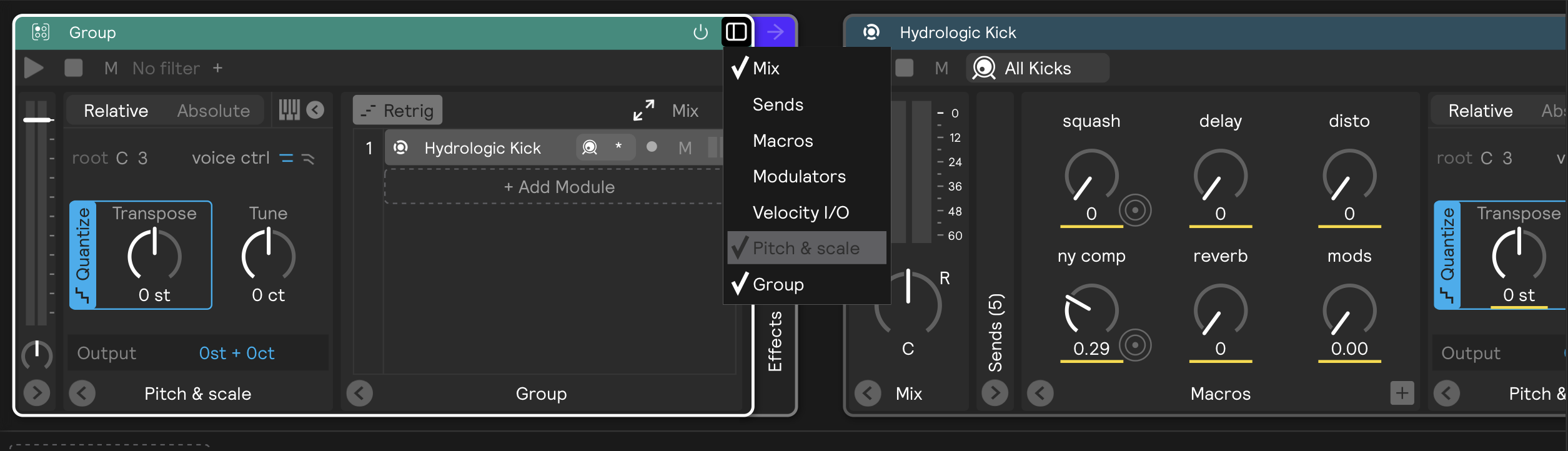This screenshot has width=1568, height=451.
Task: Click the squash macro knob
Action: [1091, 176]
